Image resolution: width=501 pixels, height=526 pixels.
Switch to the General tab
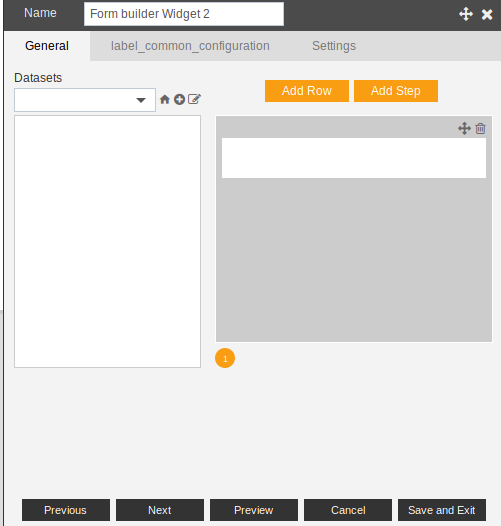pos(47,46)
